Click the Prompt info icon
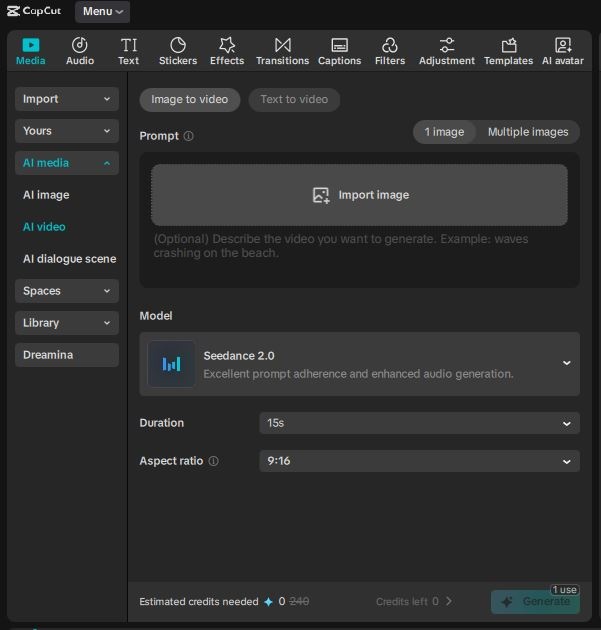 pos(188,136)
